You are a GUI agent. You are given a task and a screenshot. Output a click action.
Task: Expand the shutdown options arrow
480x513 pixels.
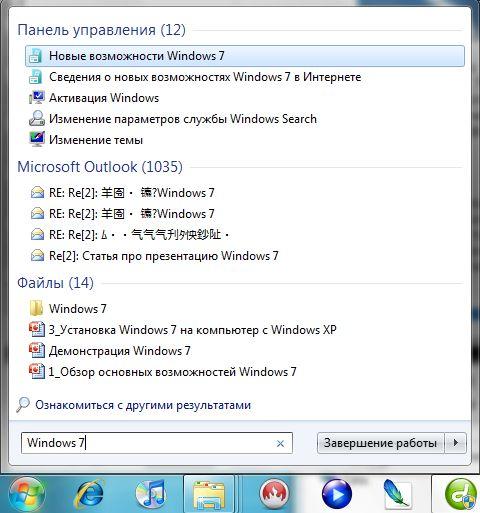[x=455, y=443]
